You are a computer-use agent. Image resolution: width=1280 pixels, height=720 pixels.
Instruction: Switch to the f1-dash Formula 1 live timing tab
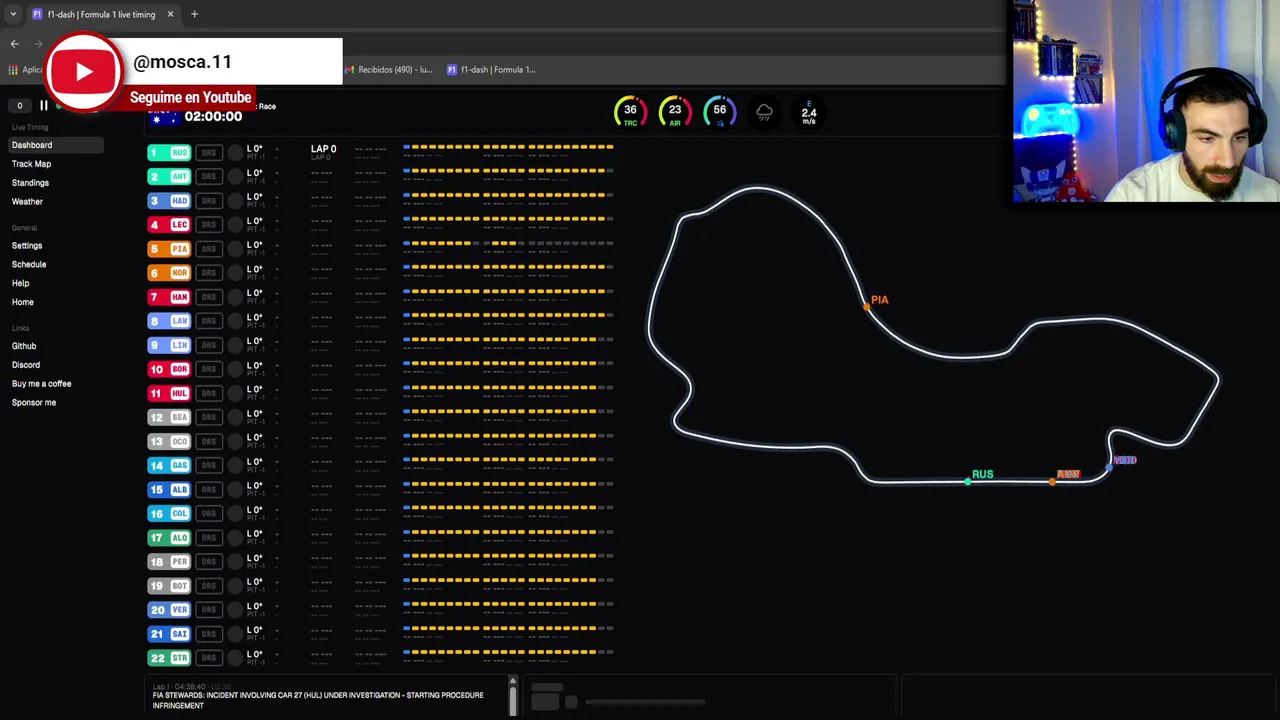click(x=102, y=14)
